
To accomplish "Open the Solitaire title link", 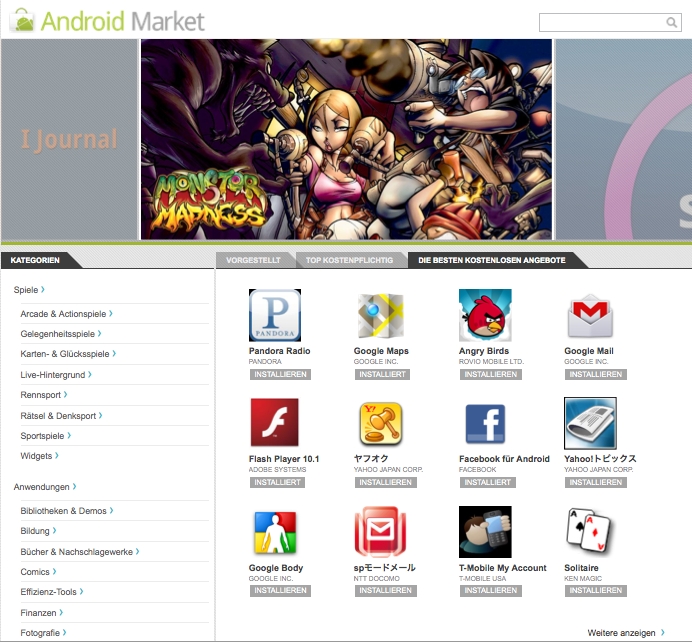I will 581,568.
